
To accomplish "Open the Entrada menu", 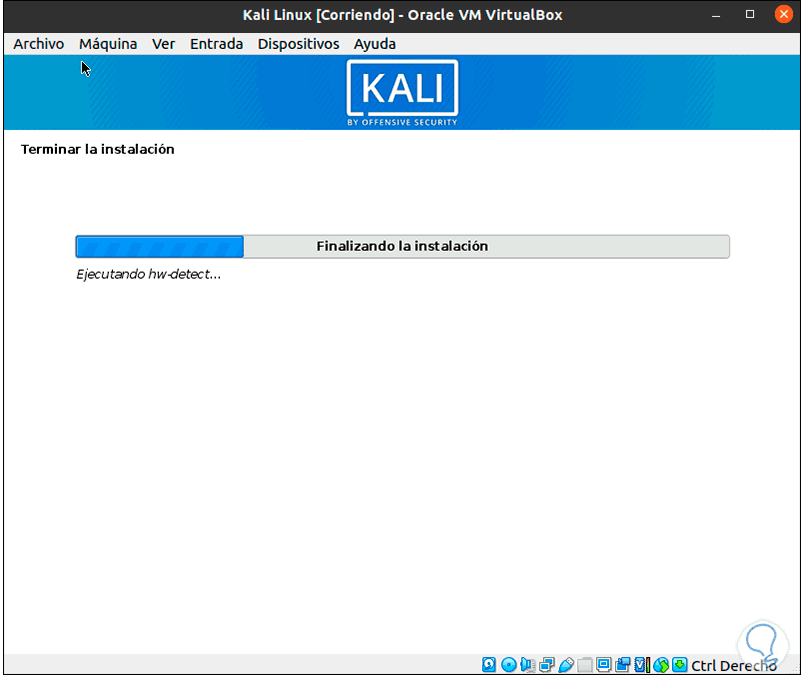I will point(216,44).
